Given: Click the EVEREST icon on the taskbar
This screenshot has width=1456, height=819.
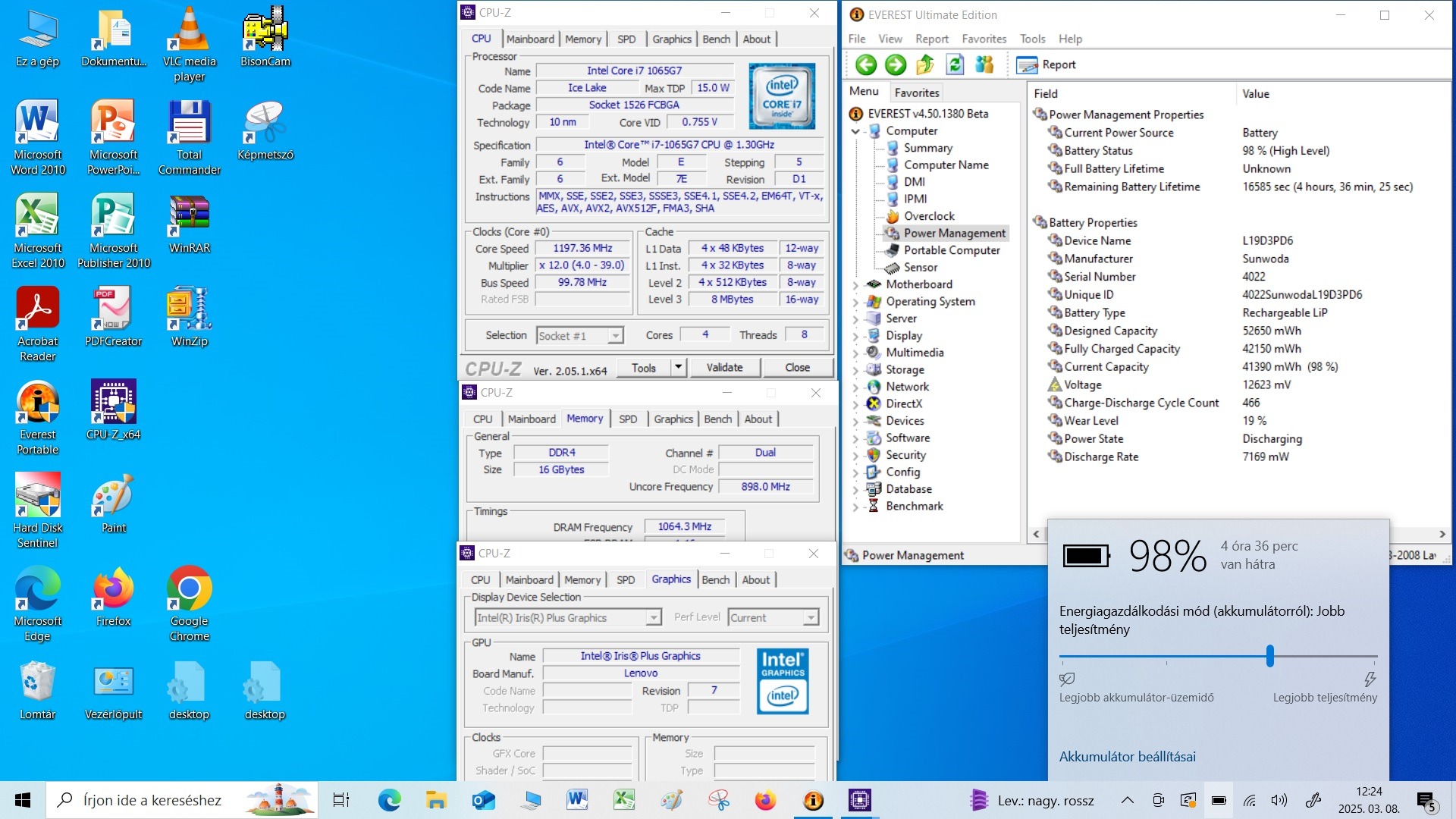Looking at the screenshot, I should coord(813,800).
